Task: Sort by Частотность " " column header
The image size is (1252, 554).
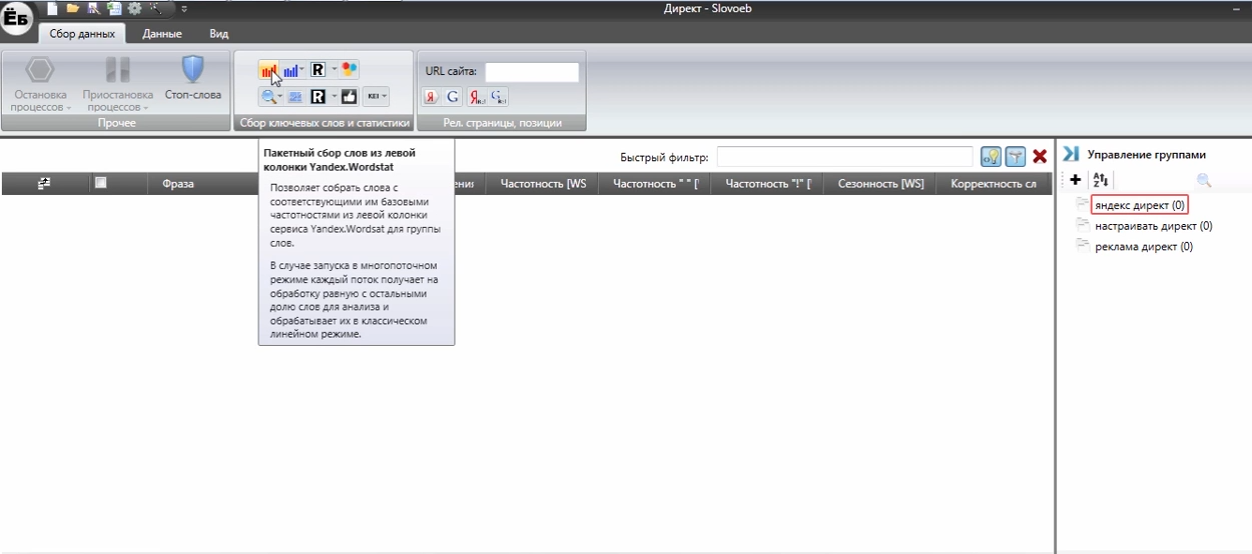Action: point(655,184)
